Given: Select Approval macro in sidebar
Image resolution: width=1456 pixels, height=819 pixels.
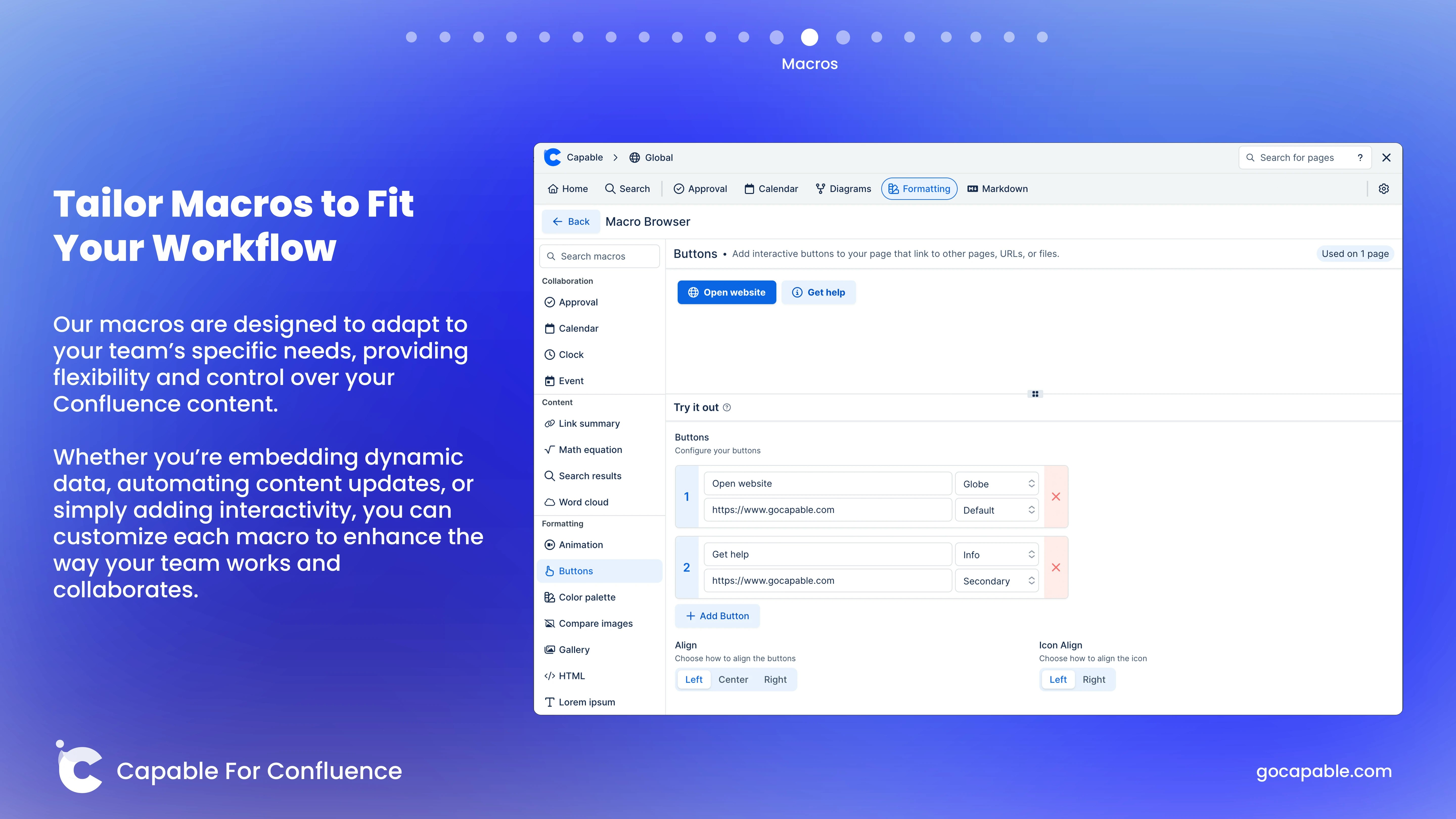Looking at the screenshot, I should [x=599, y=302].
